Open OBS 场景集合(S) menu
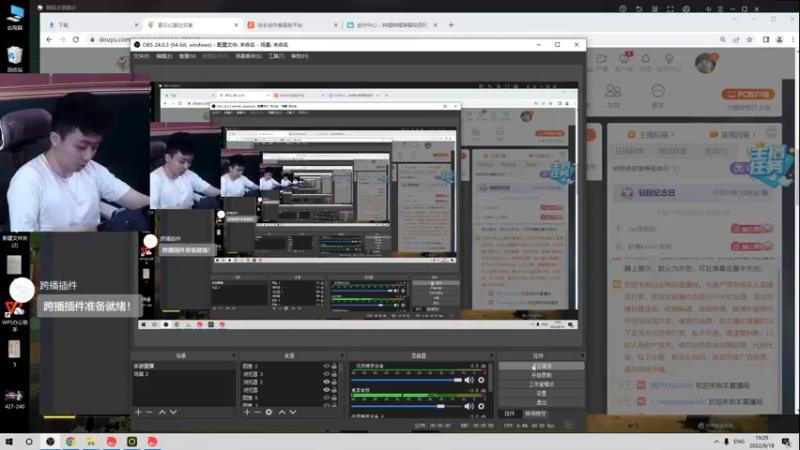The height and width of the screenshot is (450, 800). 248,56
